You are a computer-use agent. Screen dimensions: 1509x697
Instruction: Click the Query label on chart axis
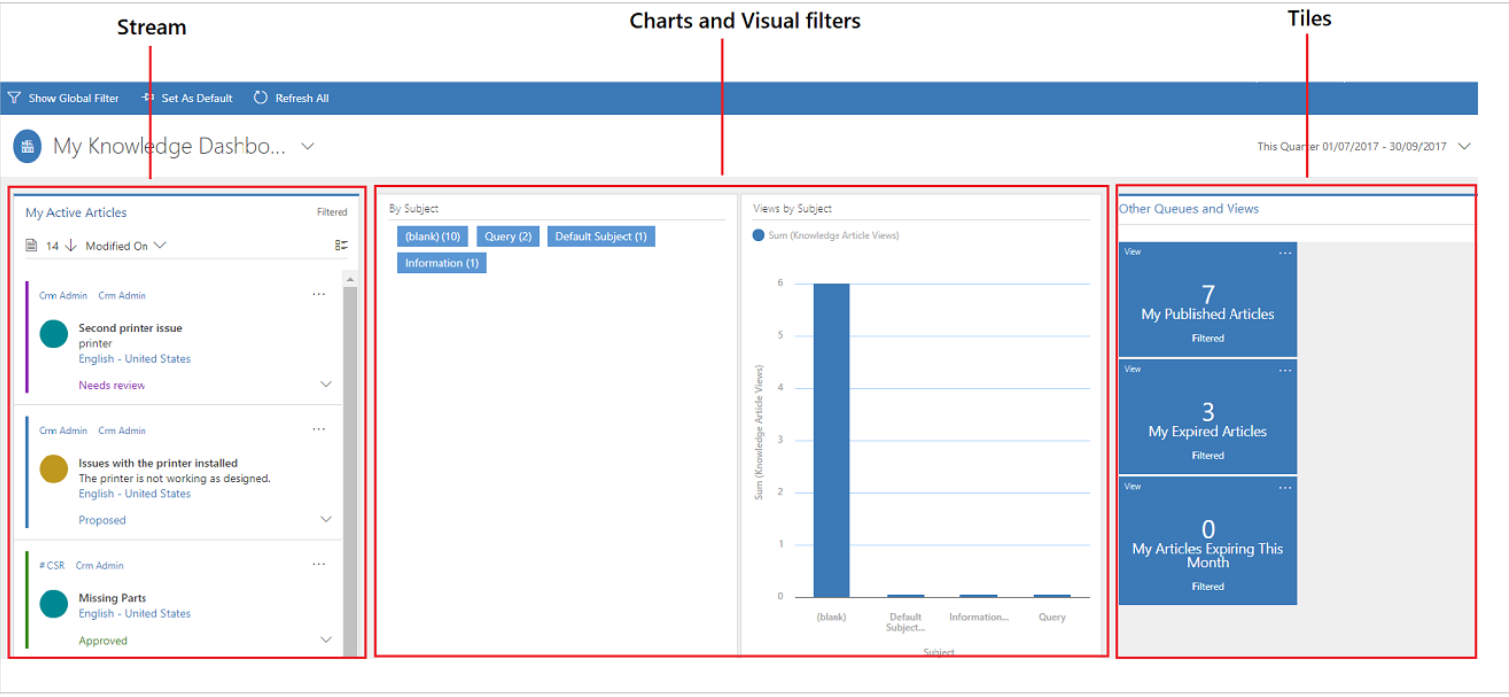(x=1052, y=617)
